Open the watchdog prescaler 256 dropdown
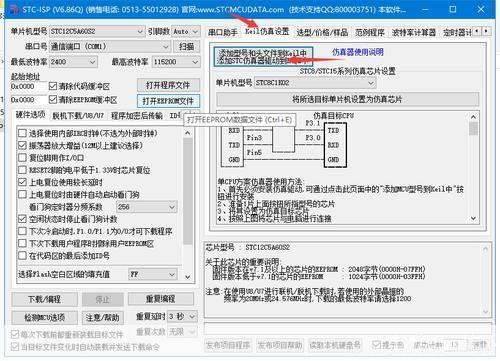Screen dimensions: 500x361 tap(146, 207)
